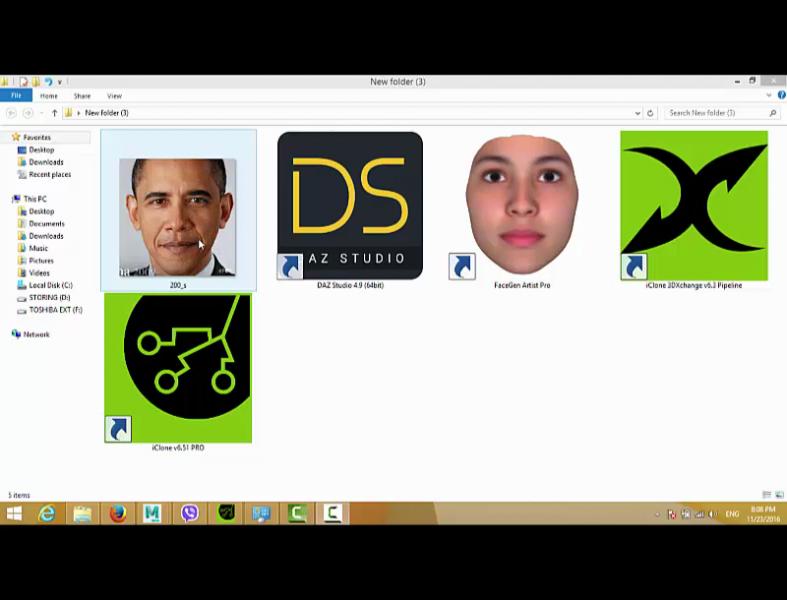Refresh the folder with the refresh icon
The width and height of the screenshot is (787, 600).
tap(650, 113)
